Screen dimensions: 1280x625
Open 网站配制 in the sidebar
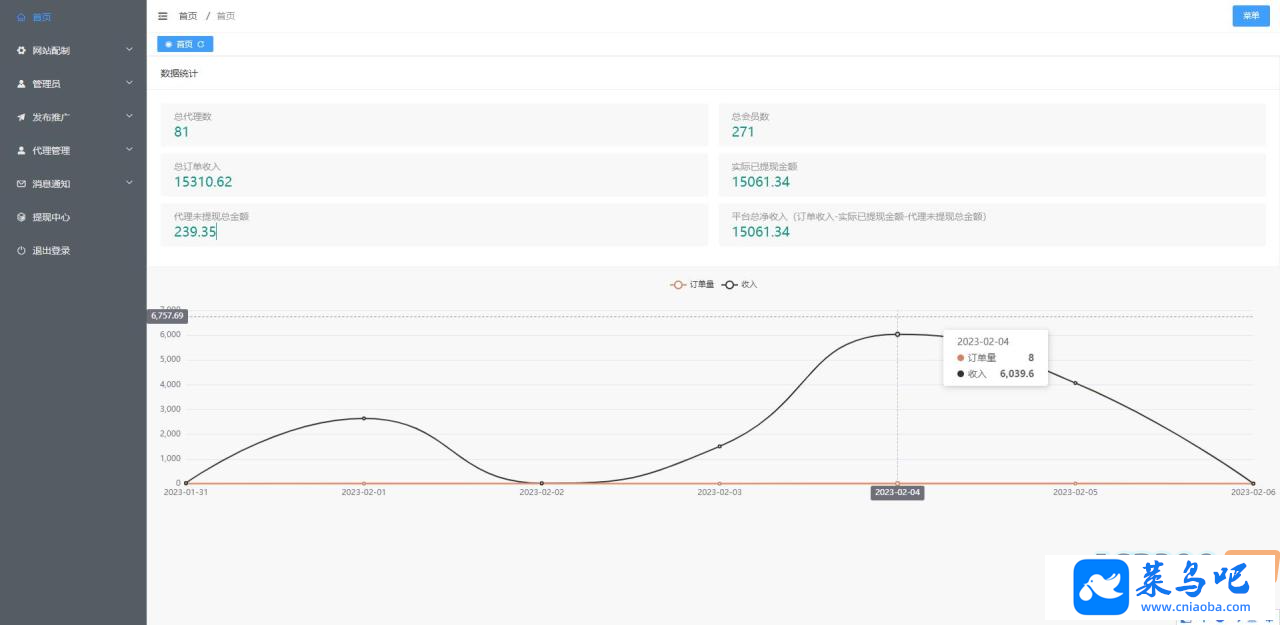tap(73, 50)
